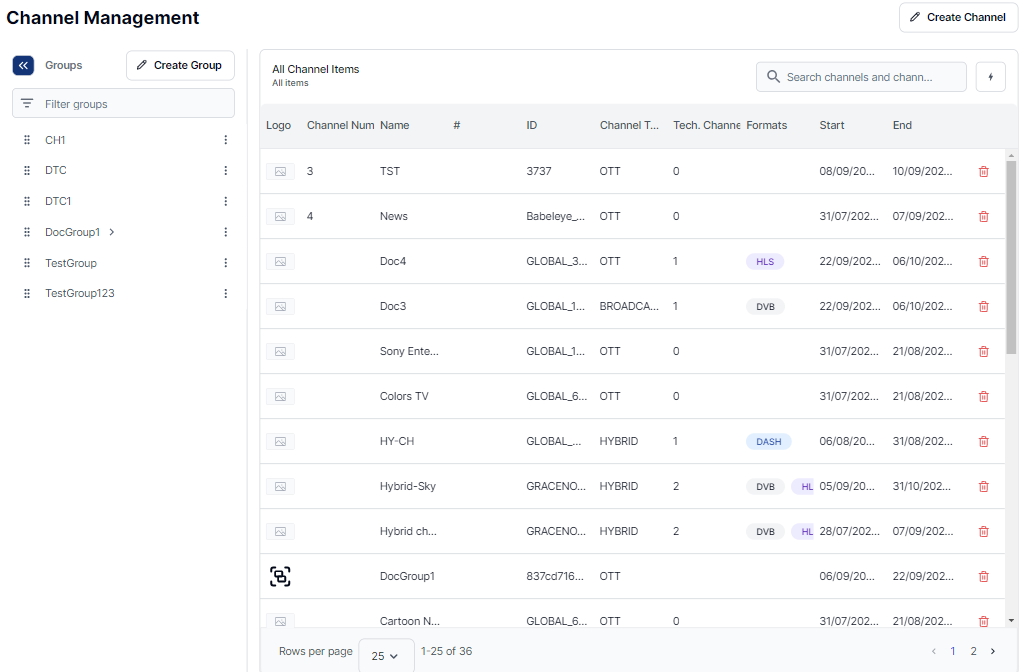Screen dimensions: 1024x672
Task: Click trash icon for HY-CH channel
Action: 983,442
